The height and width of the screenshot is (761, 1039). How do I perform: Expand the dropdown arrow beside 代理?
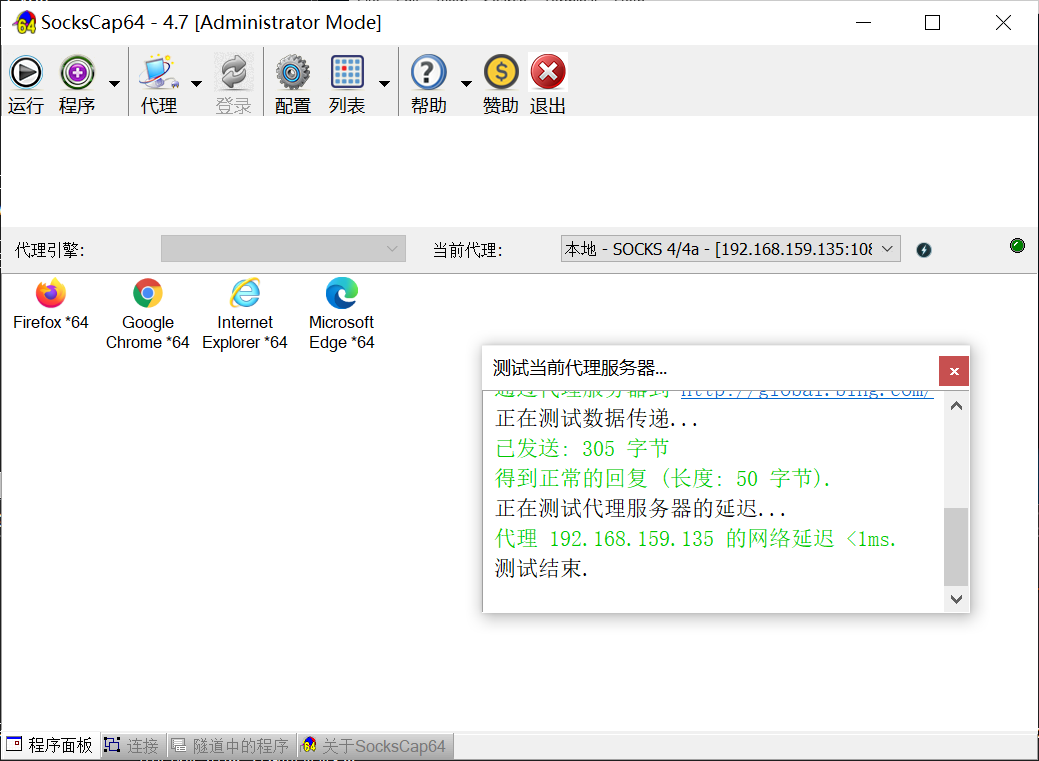pyautogui.click(x=196, y=84)
